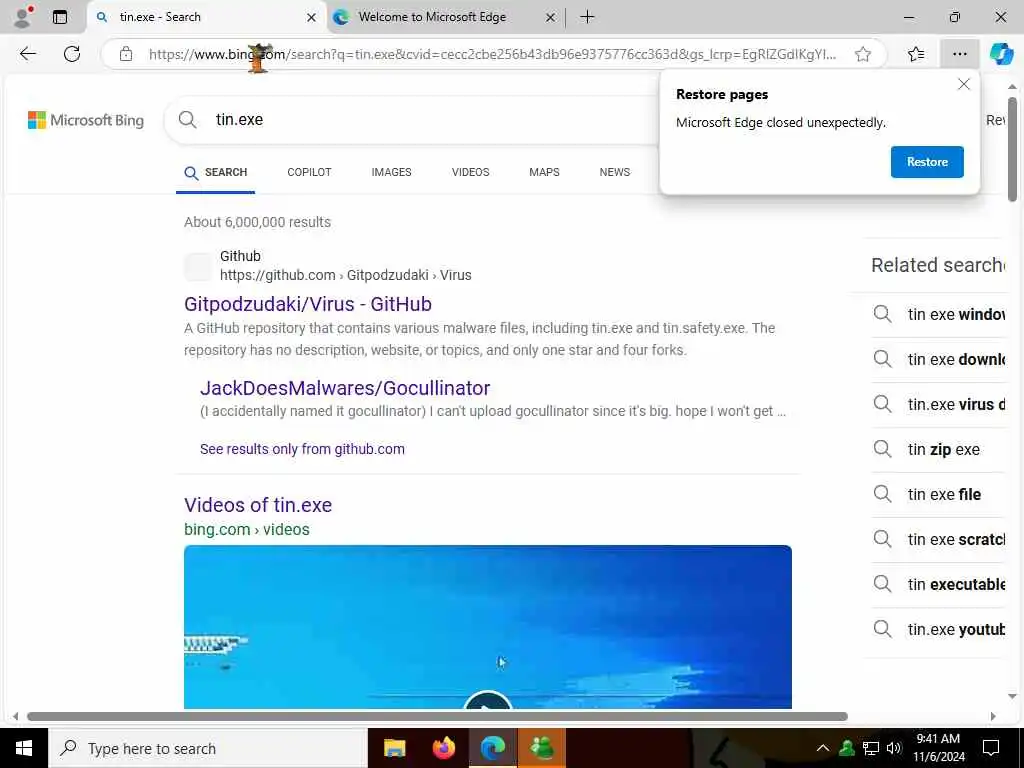Open the MAPS tab

pyautogui.click(x=544, y=172)
